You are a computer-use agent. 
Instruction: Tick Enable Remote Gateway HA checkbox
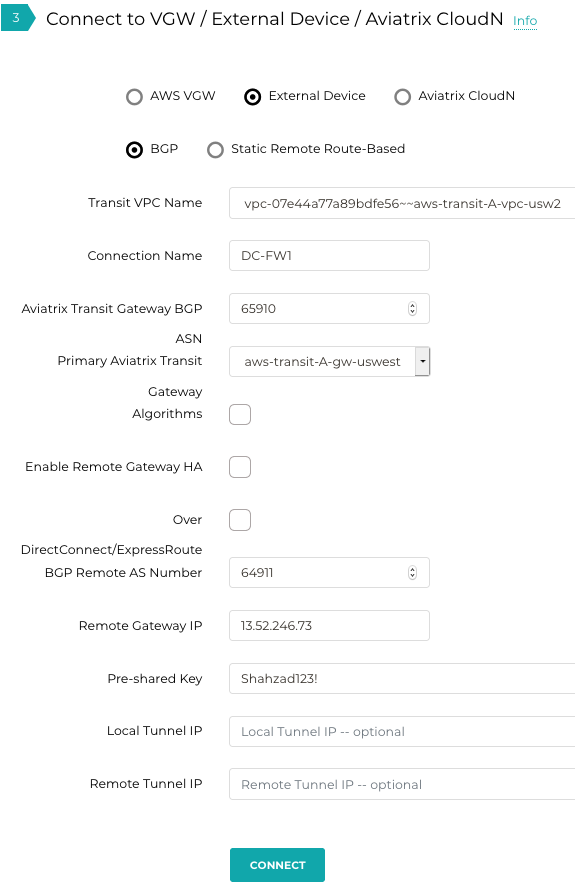pos(240,467)
